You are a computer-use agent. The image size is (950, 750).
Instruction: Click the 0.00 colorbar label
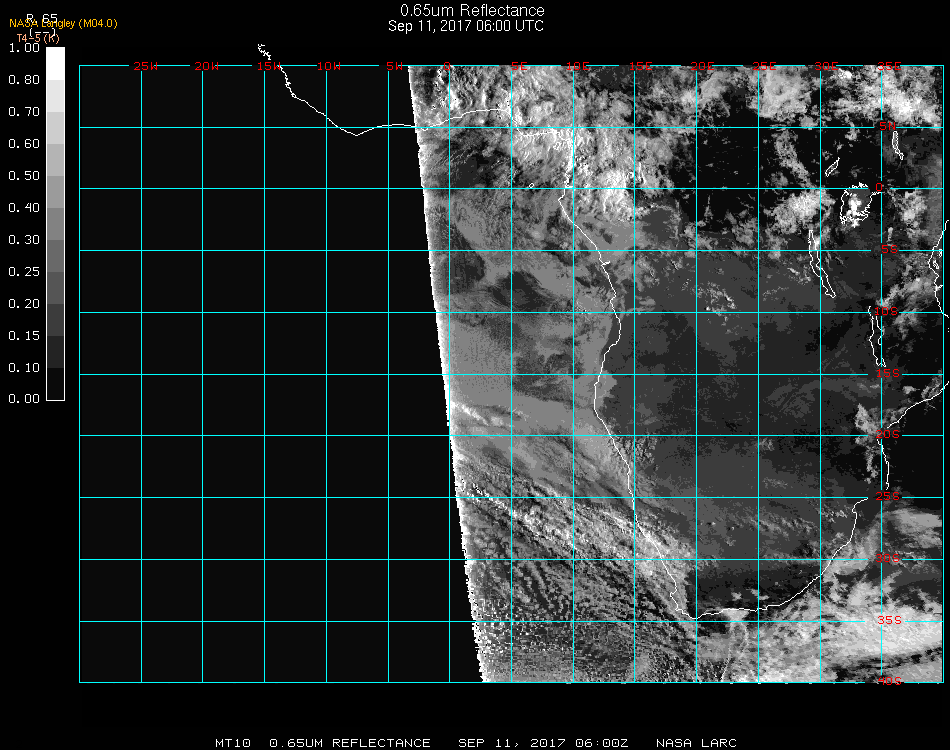click(24, 399)
